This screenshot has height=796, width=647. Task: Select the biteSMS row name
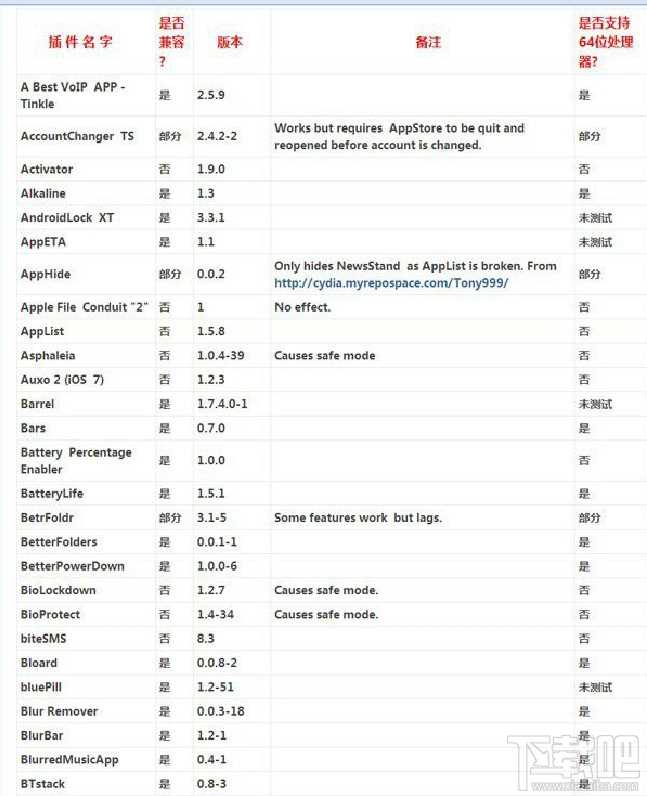point(43,638)
